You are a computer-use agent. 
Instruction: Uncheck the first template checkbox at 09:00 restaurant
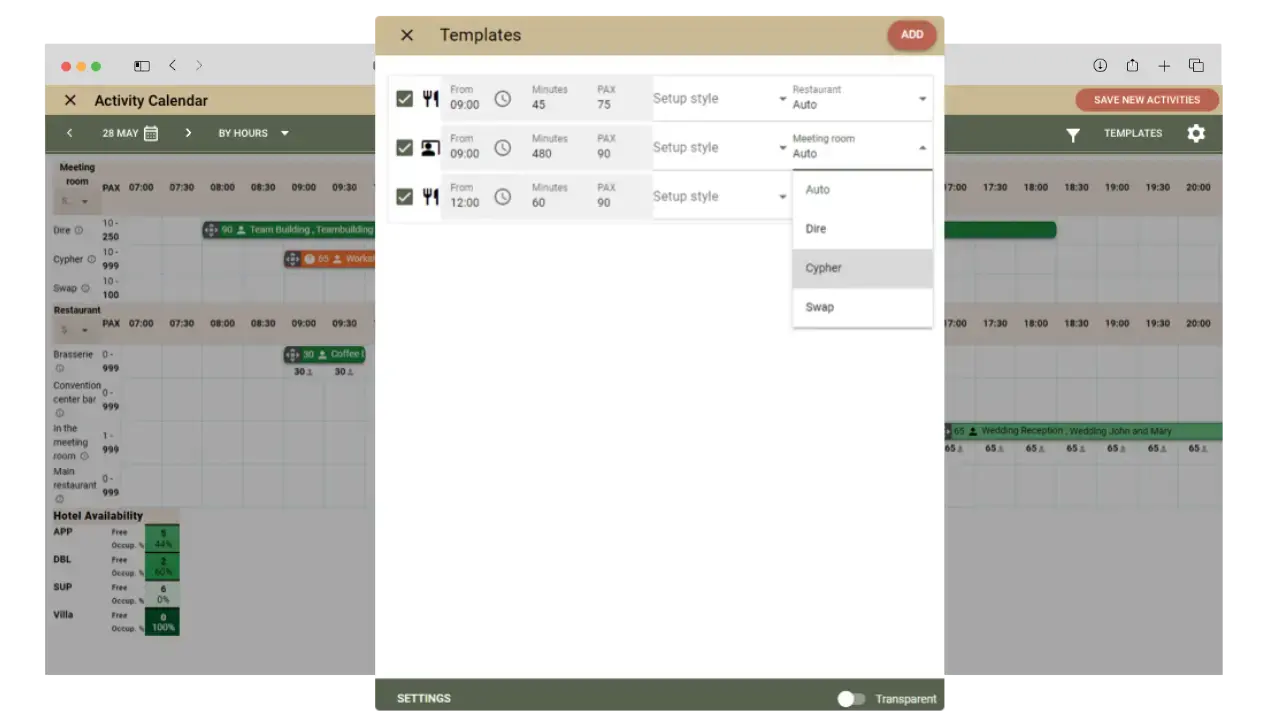404,99
